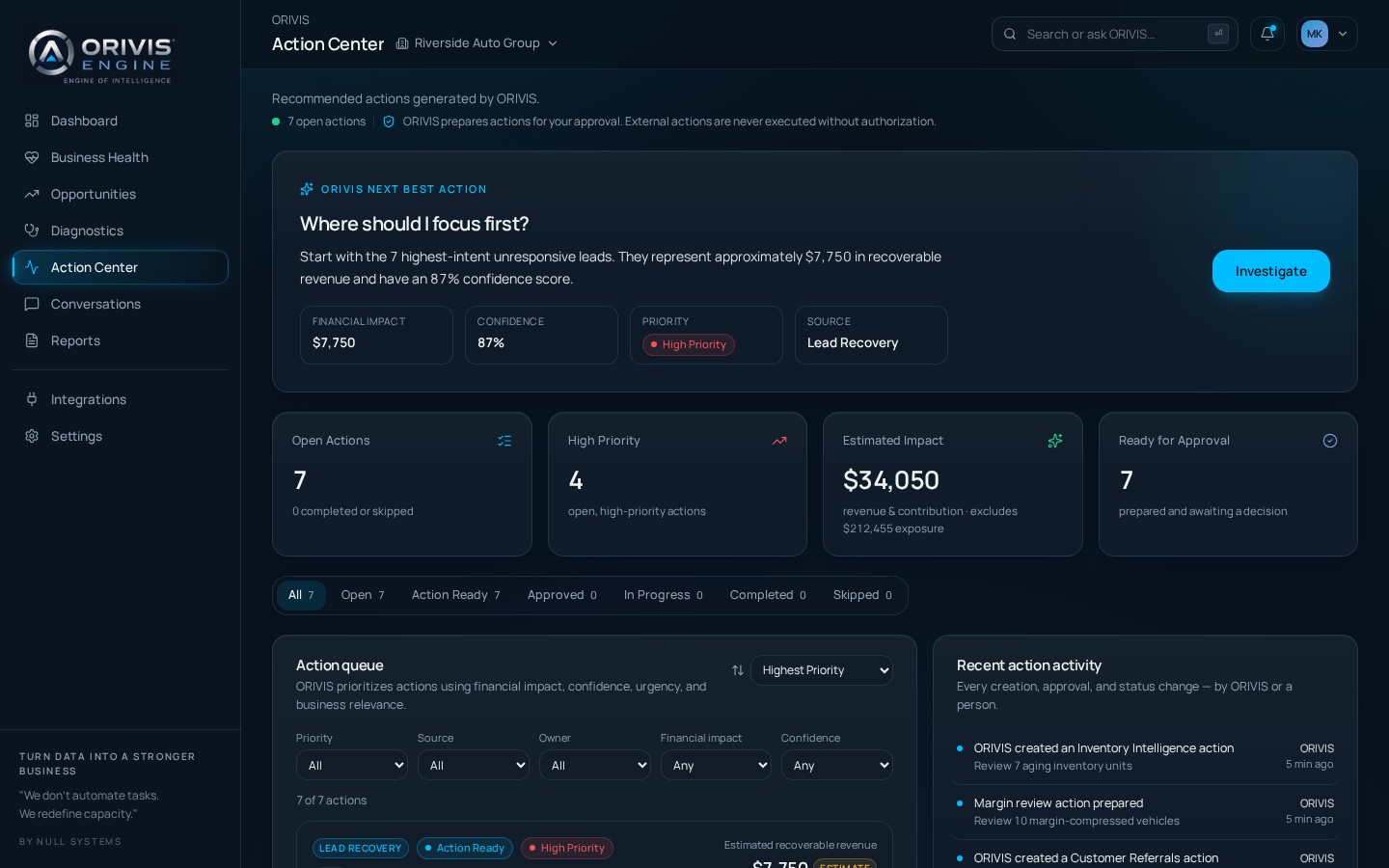Click the MK user avatar

tap(1314, 34)
